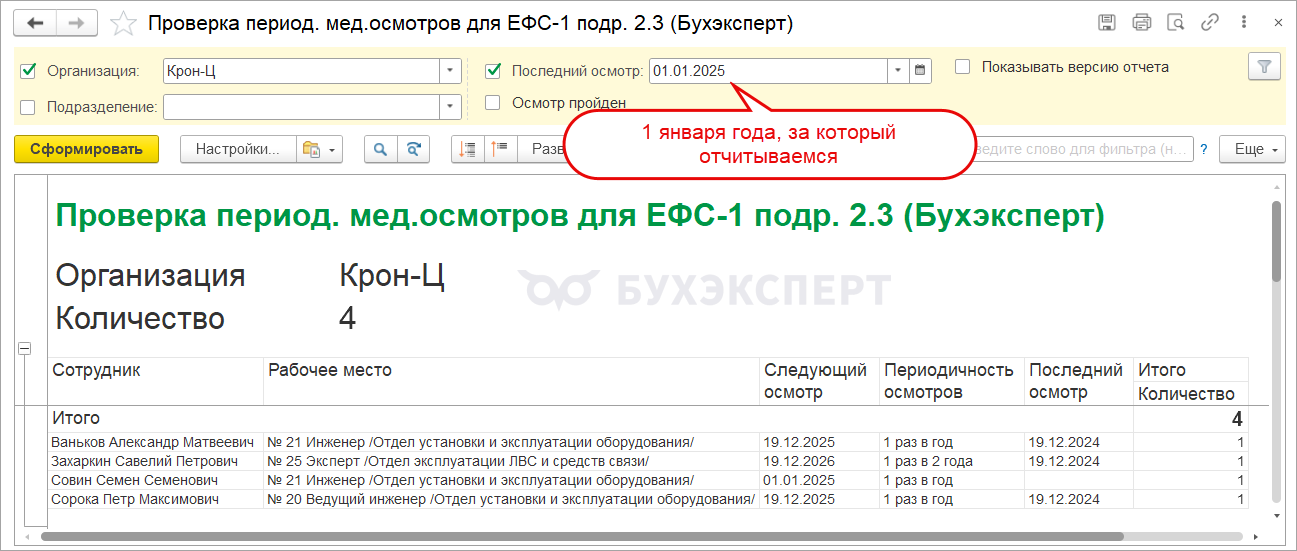This screenshot has height=551, width=1297.
Task: Click the magnifier search icon
Action: [x=380, y=149]
